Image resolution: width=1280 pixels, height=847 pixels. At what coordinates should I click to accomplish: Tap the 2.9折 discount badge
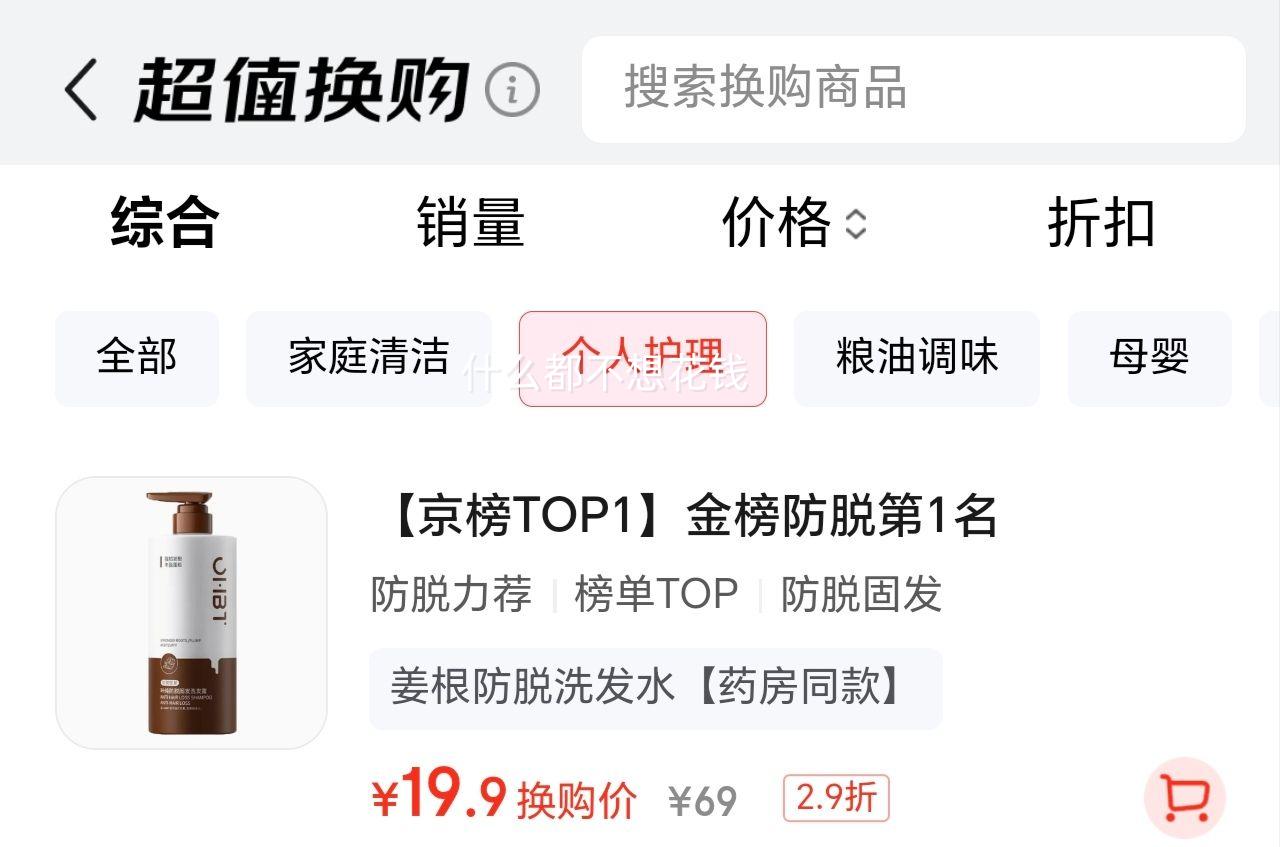[836, 798]
